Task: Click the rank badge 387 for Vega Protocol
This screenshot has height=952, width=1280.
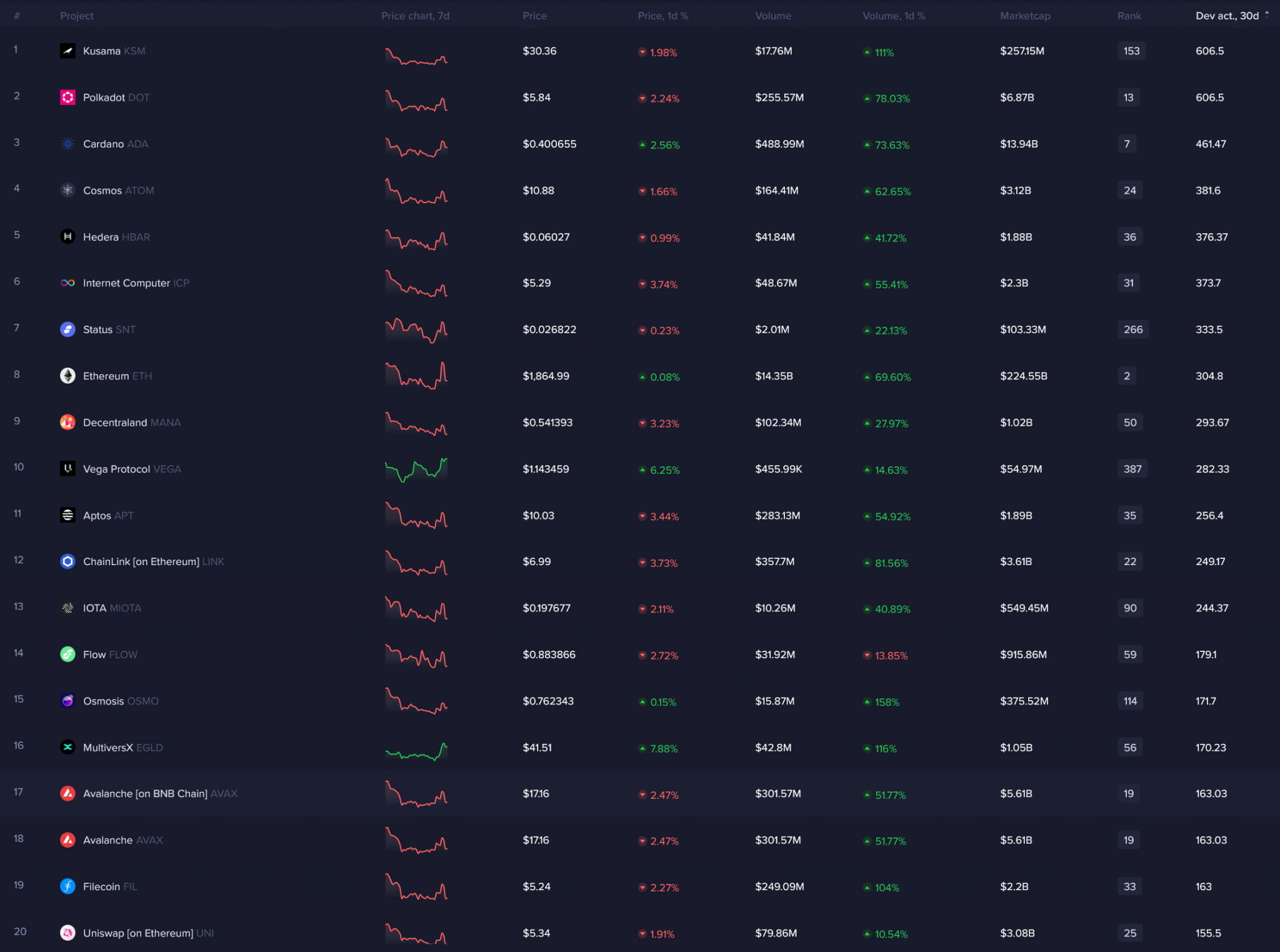Action: point(1131,469)
